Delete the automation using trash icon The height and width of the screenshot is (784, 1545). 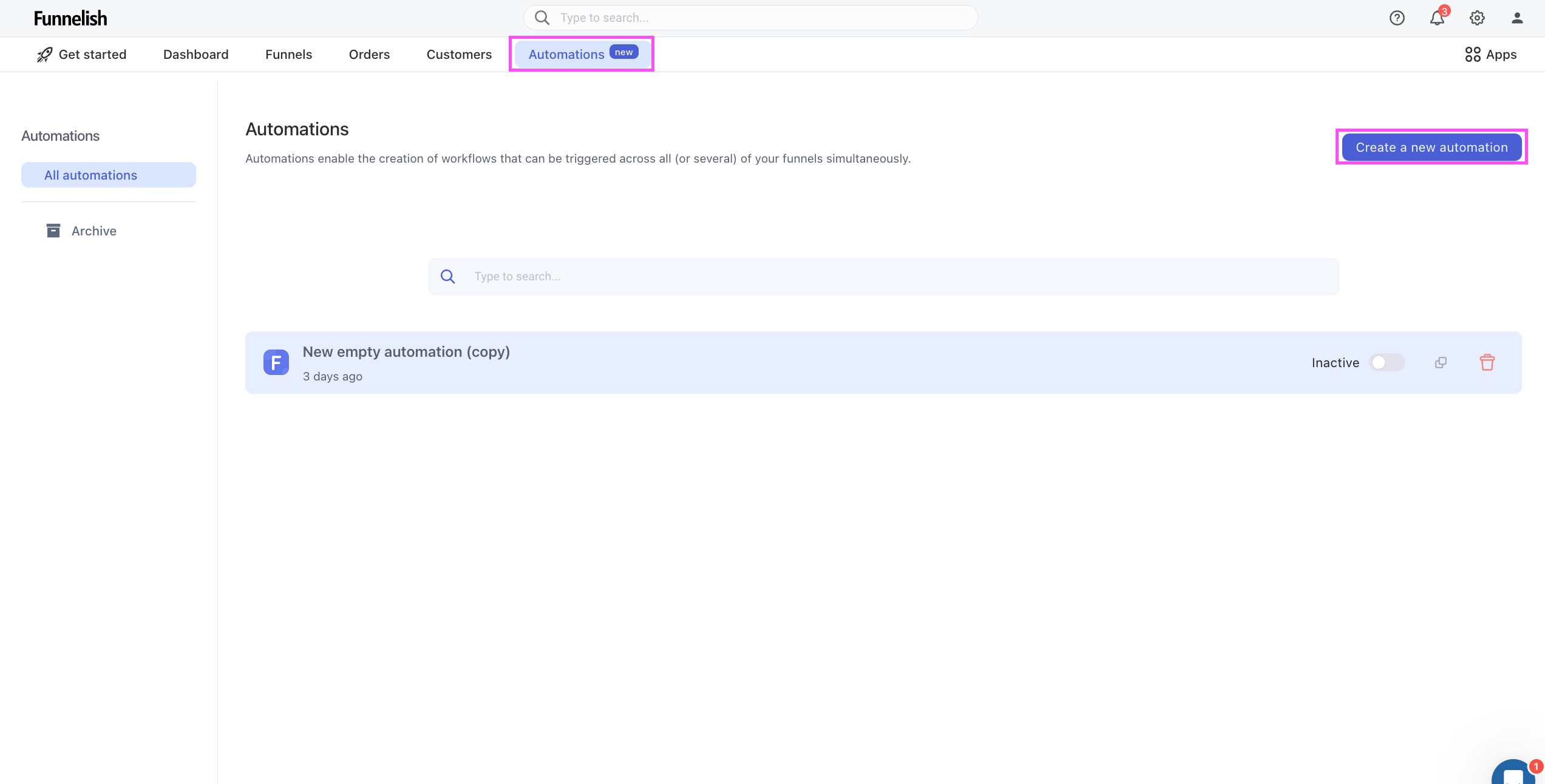point(1487,363)
